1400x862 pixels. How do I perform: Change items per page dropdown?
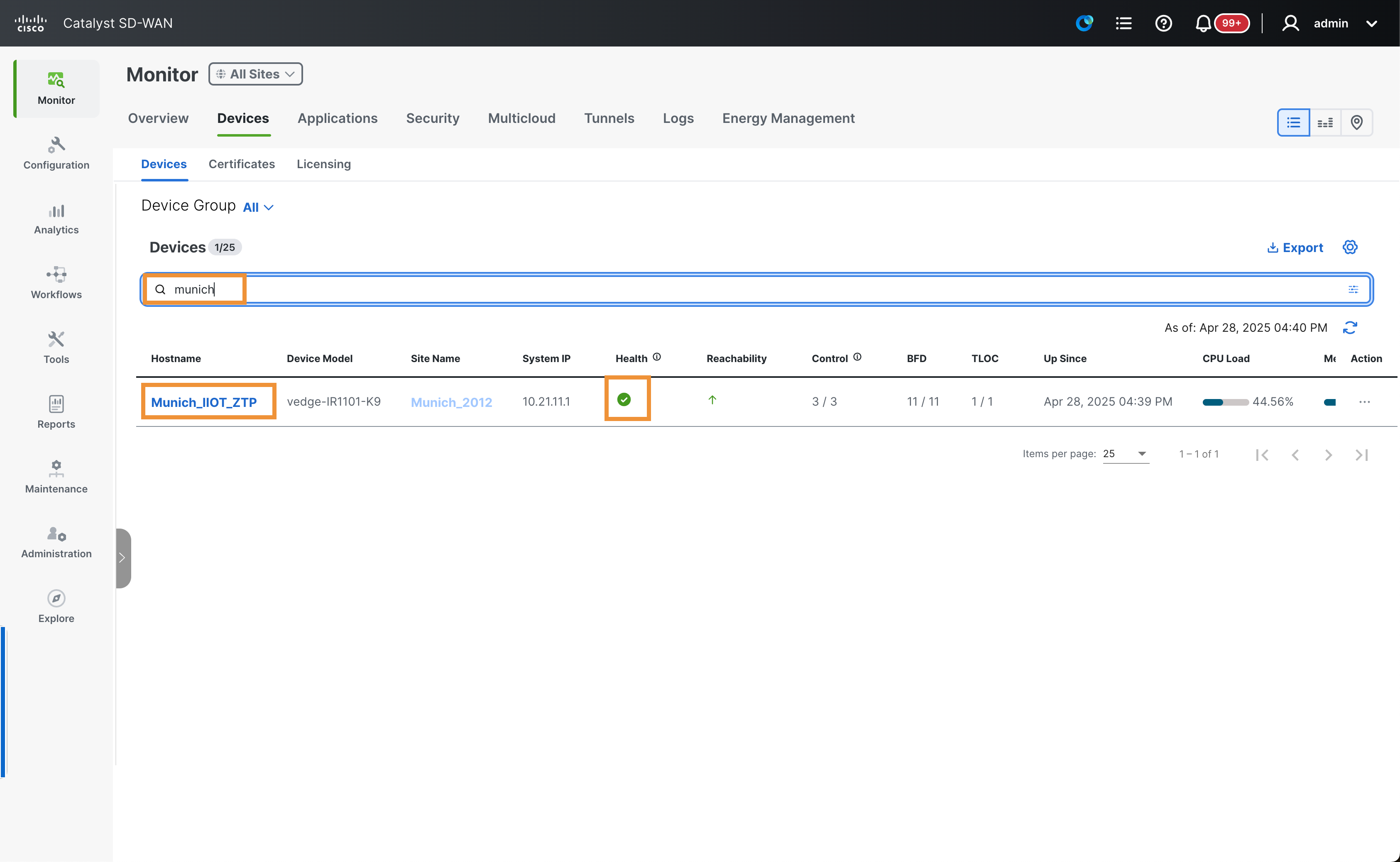tap(1126, 454)
